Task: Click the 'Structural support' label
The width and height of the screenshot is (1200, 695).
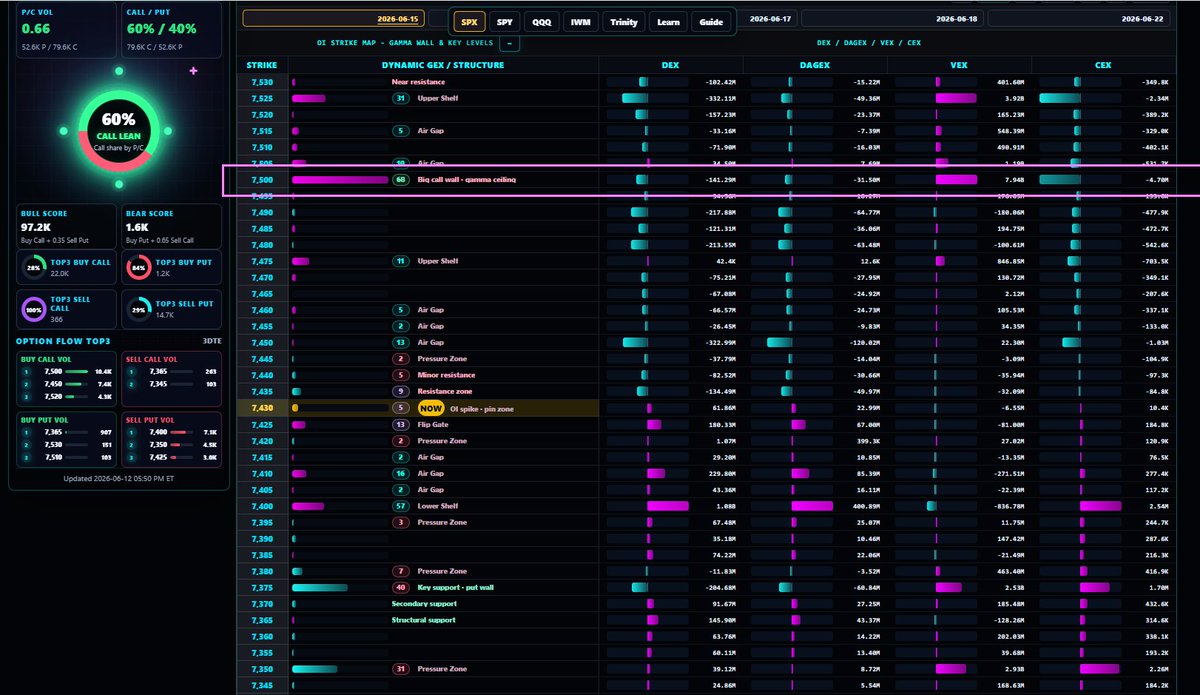Action: click(x=424, y=620)
